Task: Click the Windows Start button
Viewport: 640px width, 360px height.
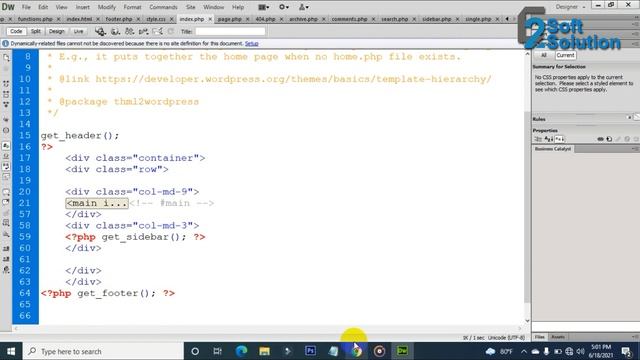Action: pos(11,351)
